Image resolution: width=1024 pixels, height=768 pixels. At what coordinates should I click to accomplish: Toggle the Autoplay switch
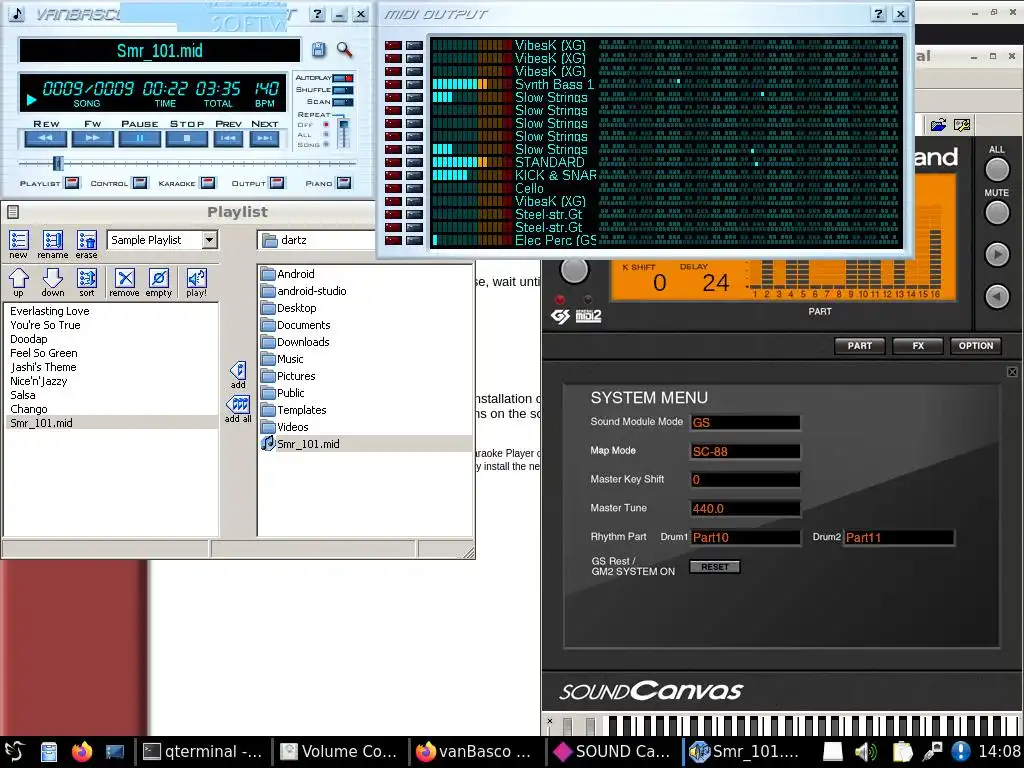pos(343,78)
